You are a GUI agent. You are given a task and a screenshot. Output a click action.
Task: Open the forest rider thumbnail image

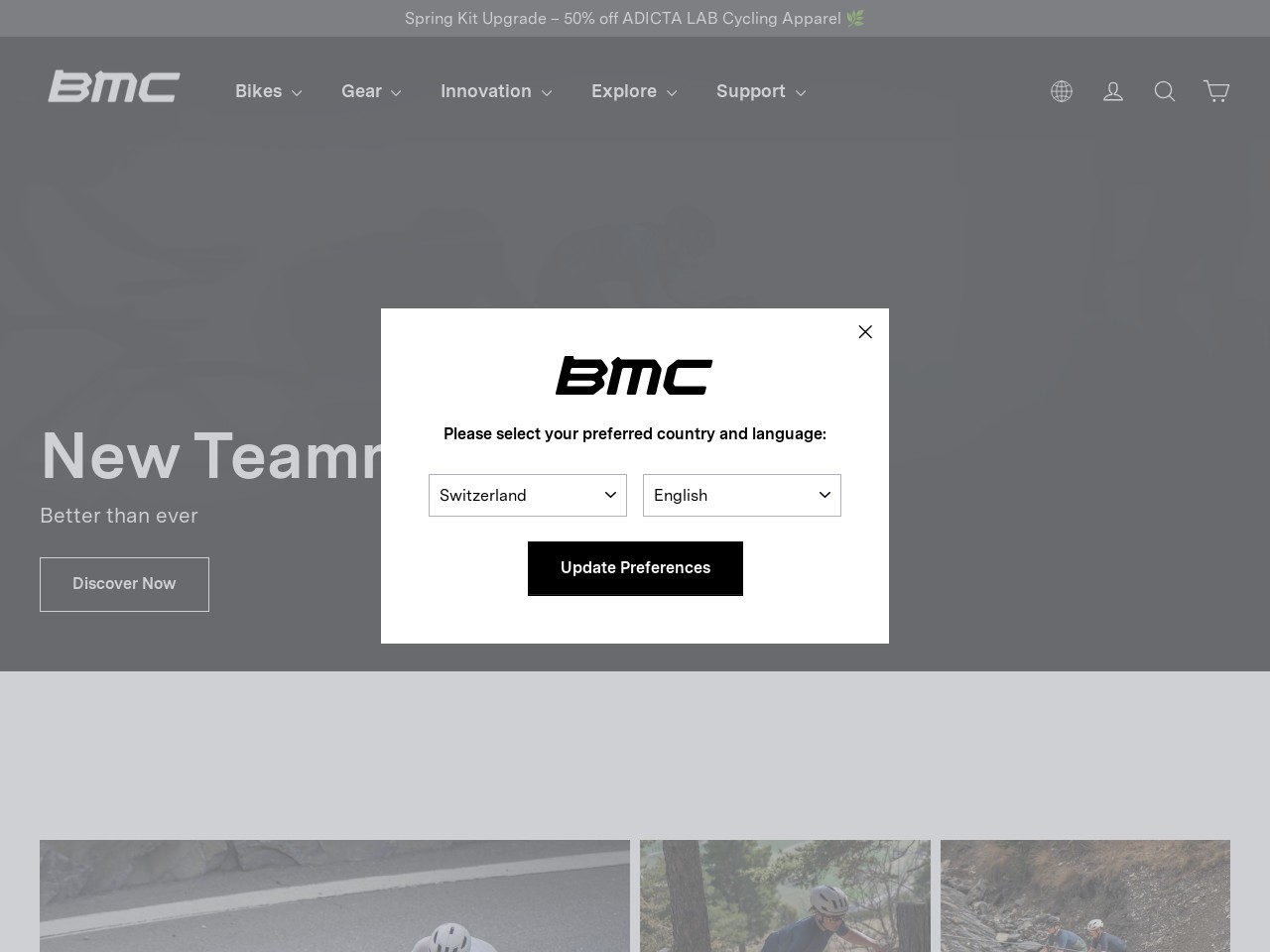[785, 895]
